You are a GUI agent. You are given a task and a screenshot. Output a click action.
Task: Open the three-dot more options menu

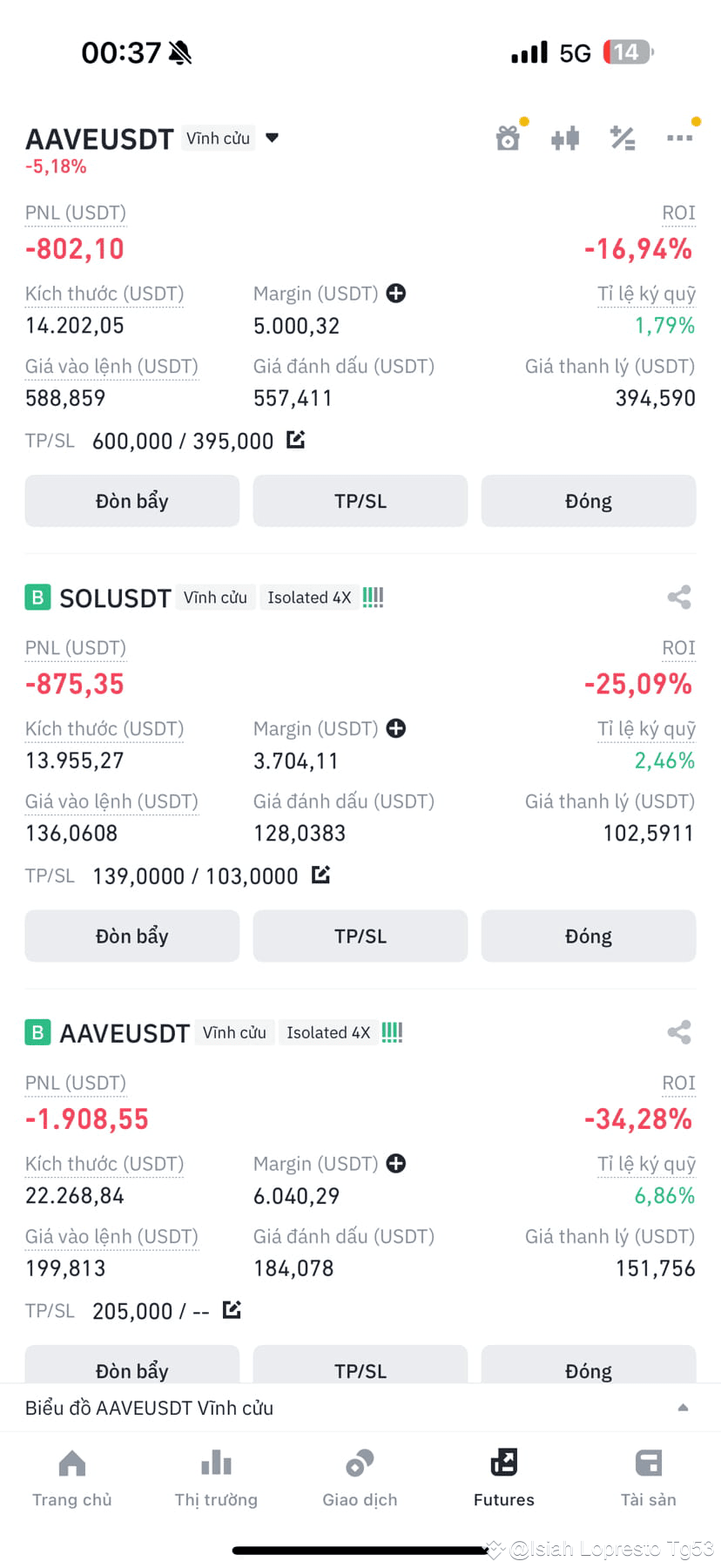click(679, 138)
